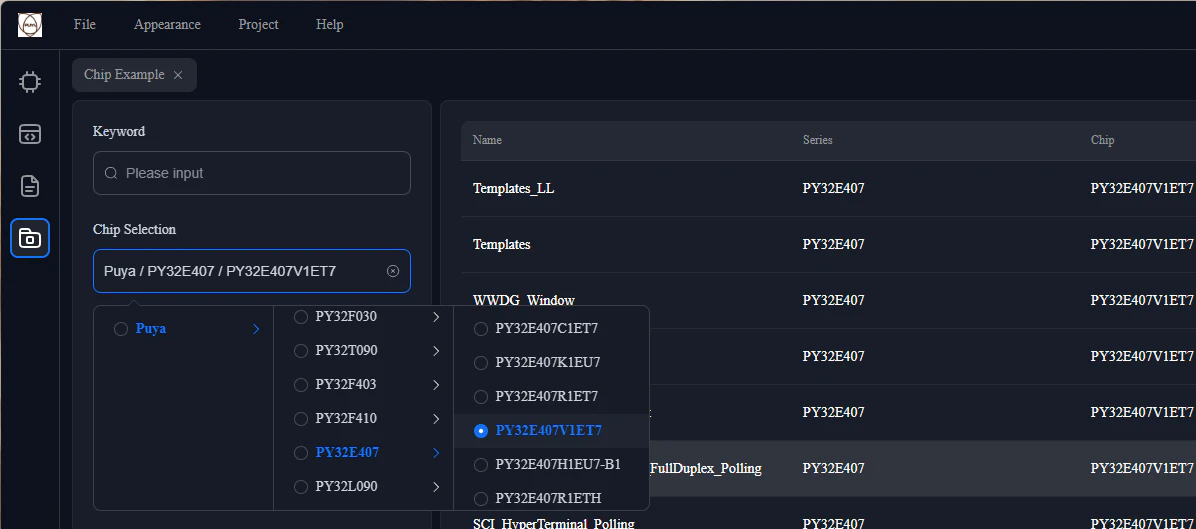The width and height of the screenshot is (1196, 529).
Task: Select the PY32F410 radio button
Action: pos(301,418)
